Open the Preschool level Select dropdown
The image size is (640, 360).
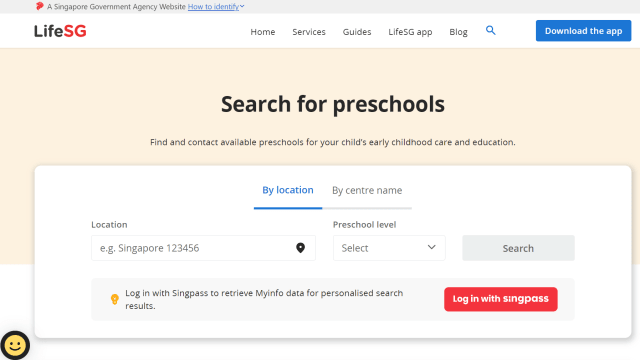click(389, 248)
